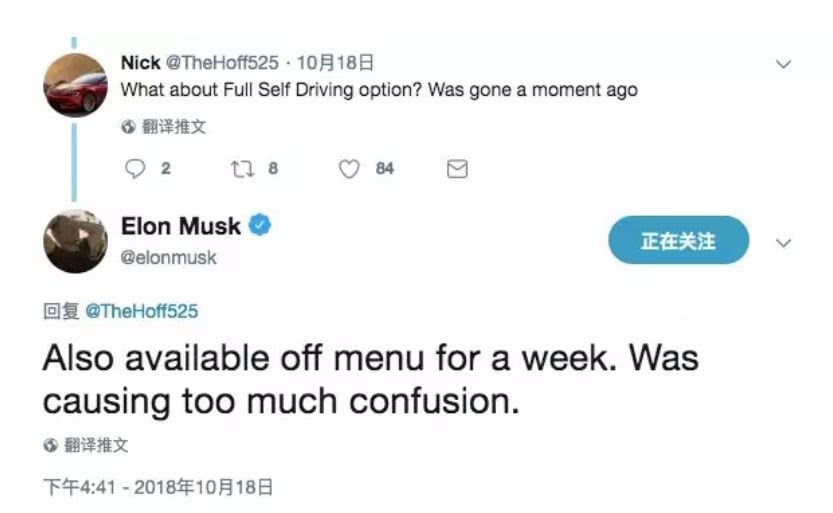Click the globe translate icon under Nick's tweet
This screenshot has width=833, height=513.
click(127, 128)
